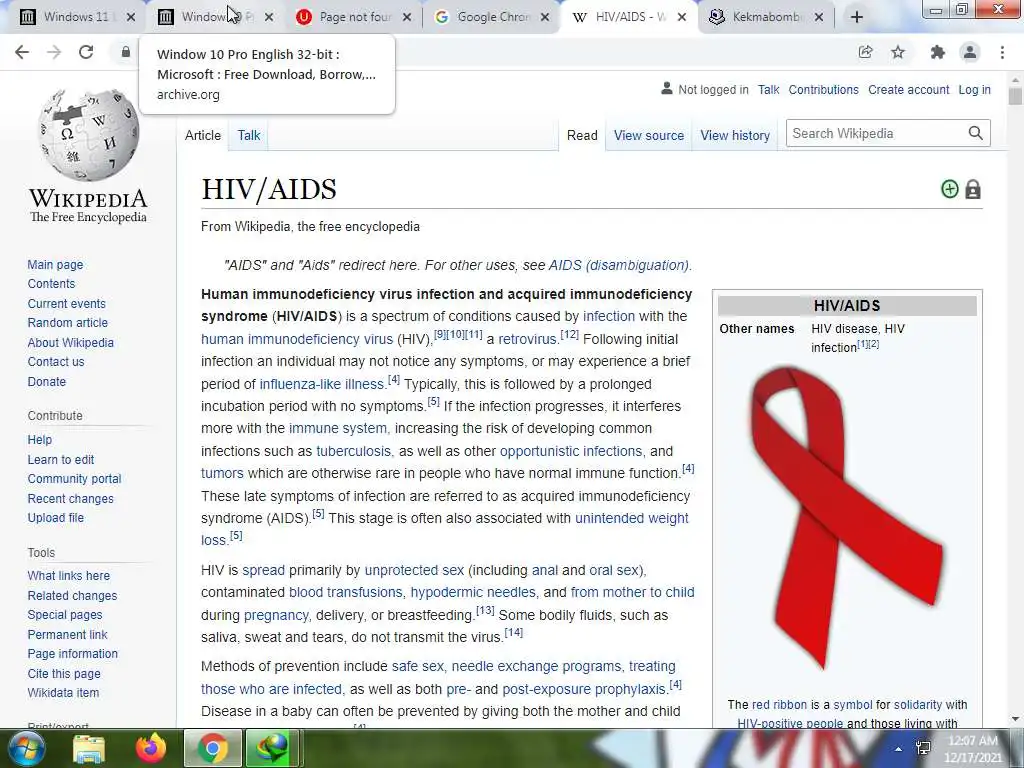
Task: Close the Page not found tab
Action: click(407, 17)
